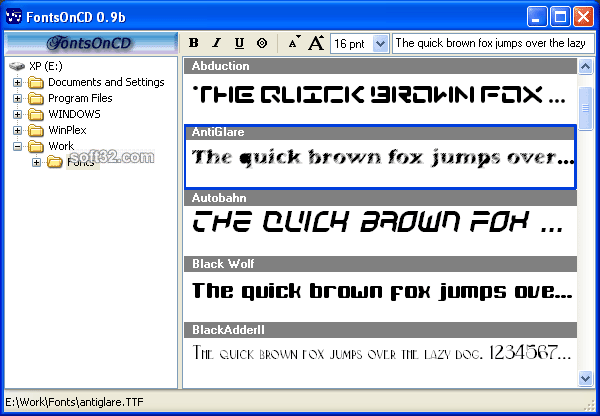Maximize the FontsOnCD window

tap(560, 17)
